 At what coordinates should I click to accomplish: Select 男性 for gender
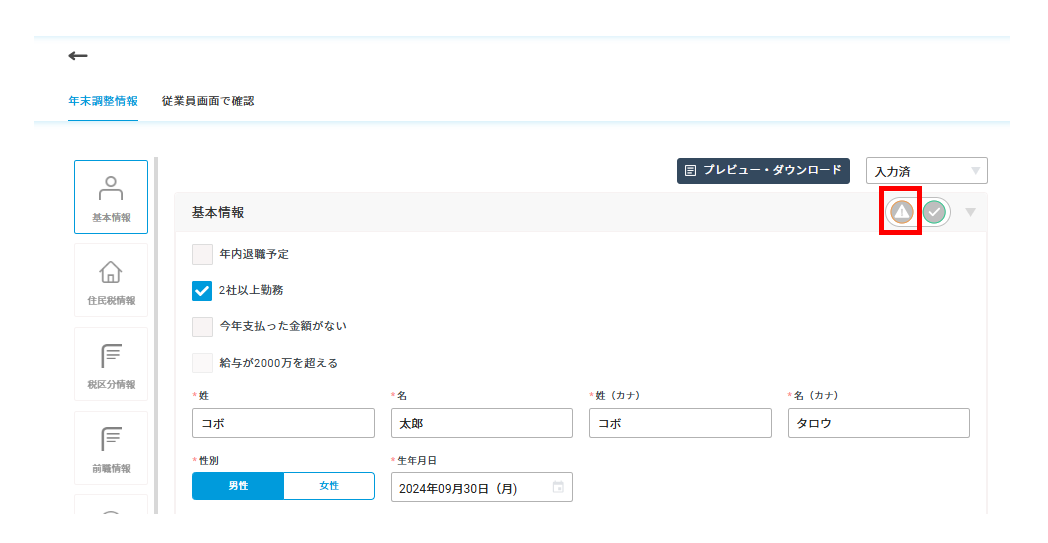pos(238,486)
